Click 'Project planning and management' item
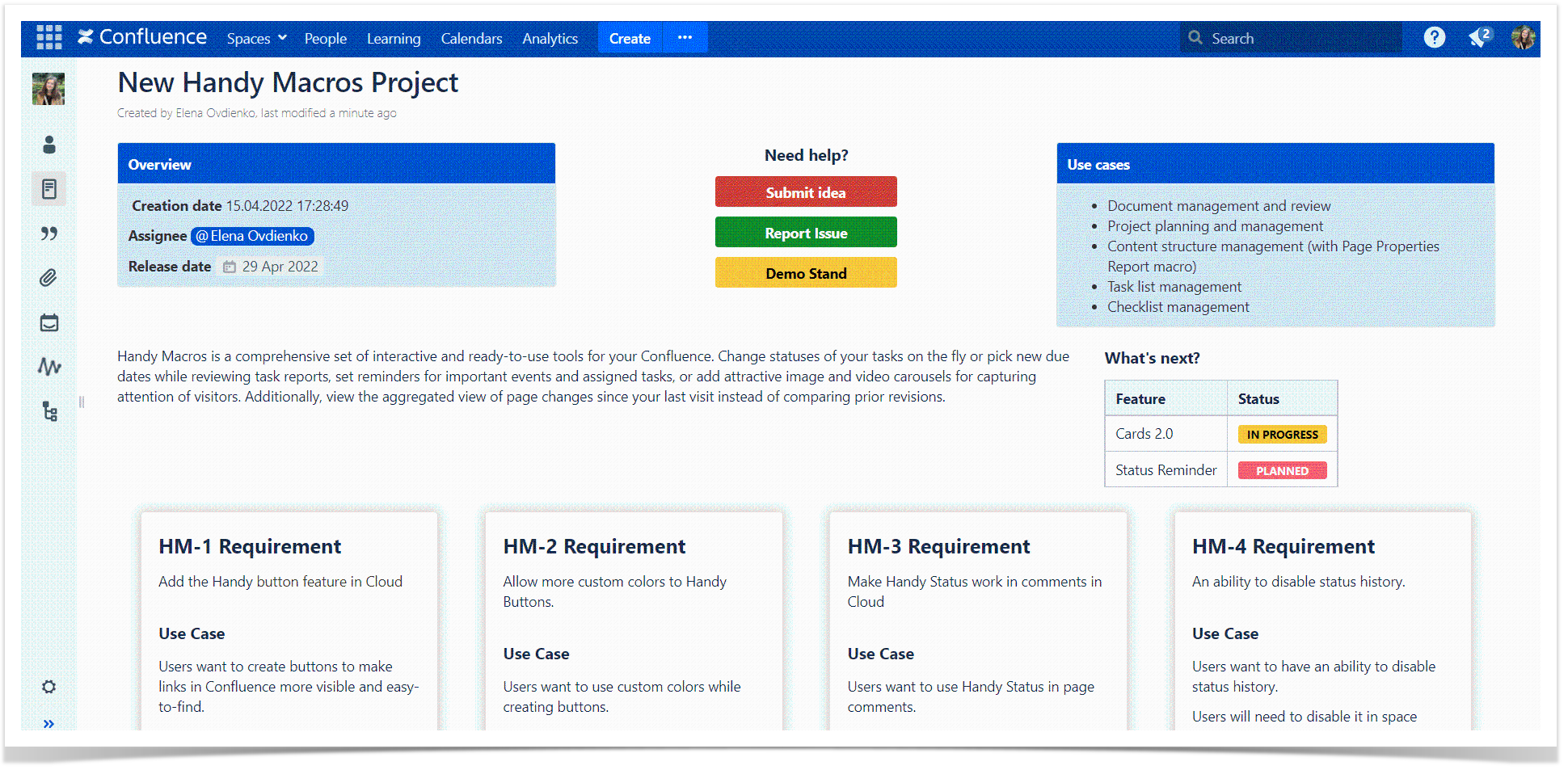This screenshot has width=1568, height=770. point(1215,226)
